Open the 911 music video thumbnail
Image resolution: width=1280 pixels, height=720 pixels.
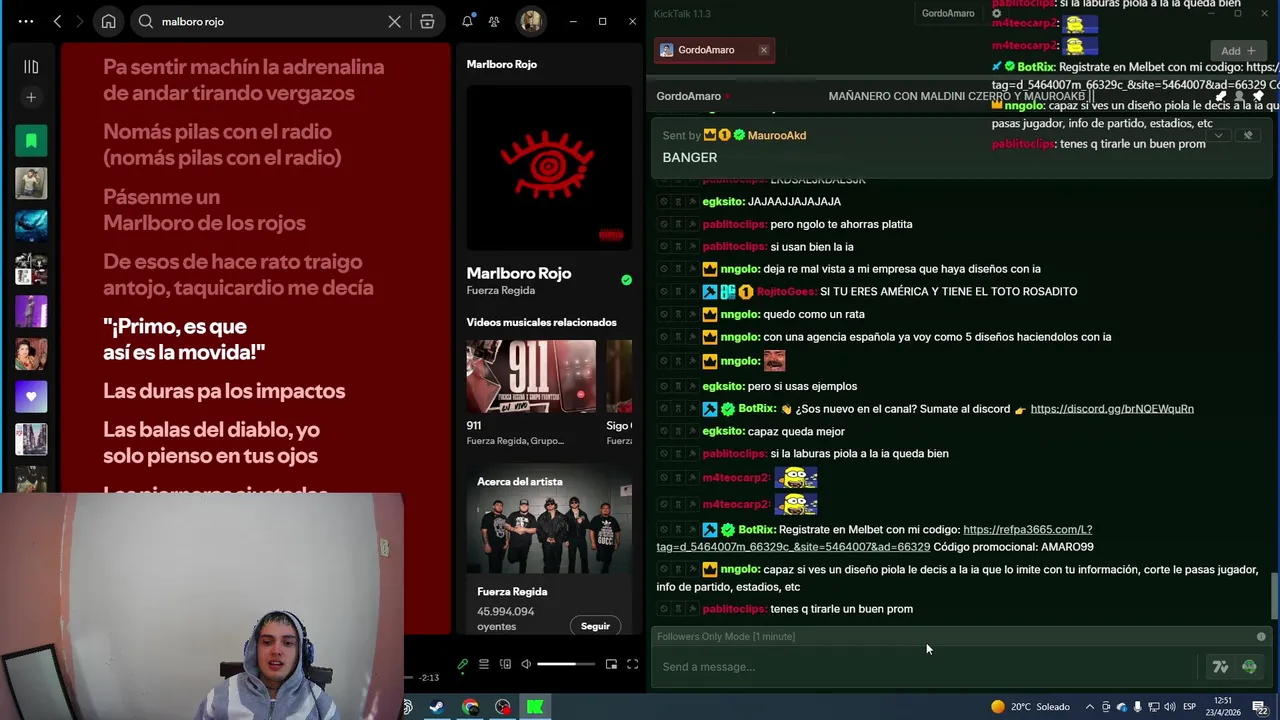[x=531, y=376]
